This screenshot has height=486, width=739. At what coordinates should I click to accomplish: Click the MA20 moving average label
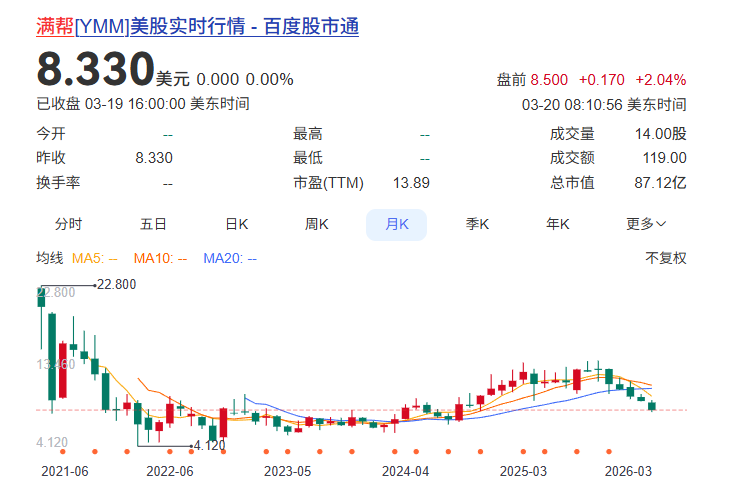pyautogui.click(x=230, y=258)
